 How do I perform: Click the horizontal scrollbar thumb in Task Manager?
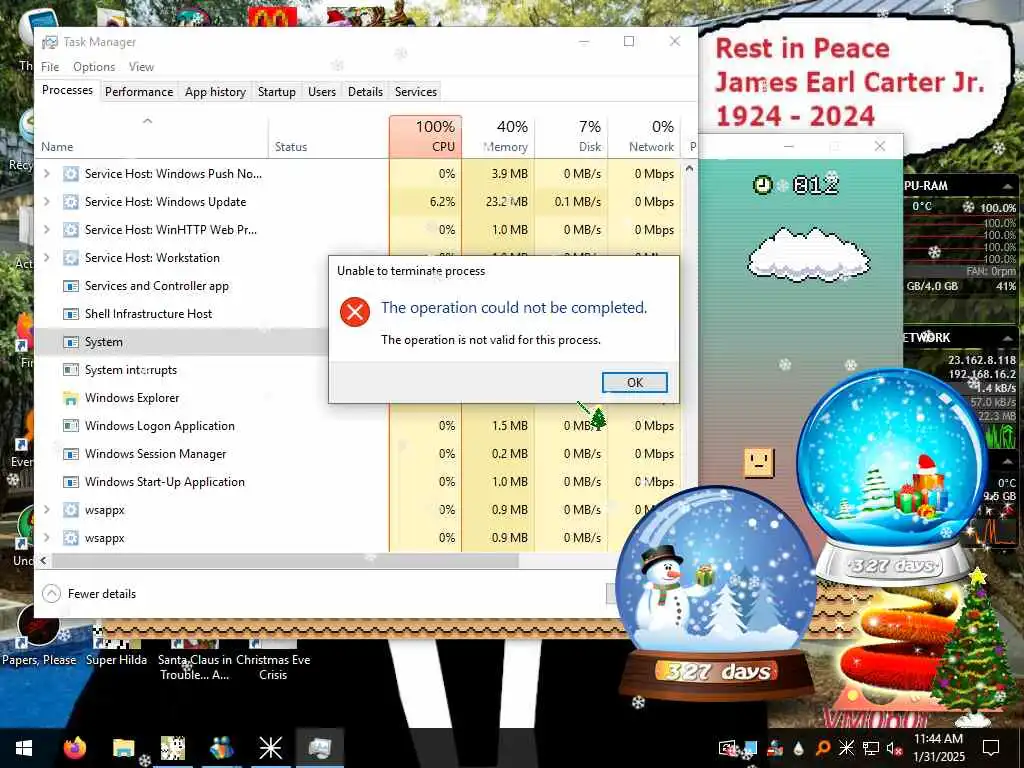(x=285, y=560)
